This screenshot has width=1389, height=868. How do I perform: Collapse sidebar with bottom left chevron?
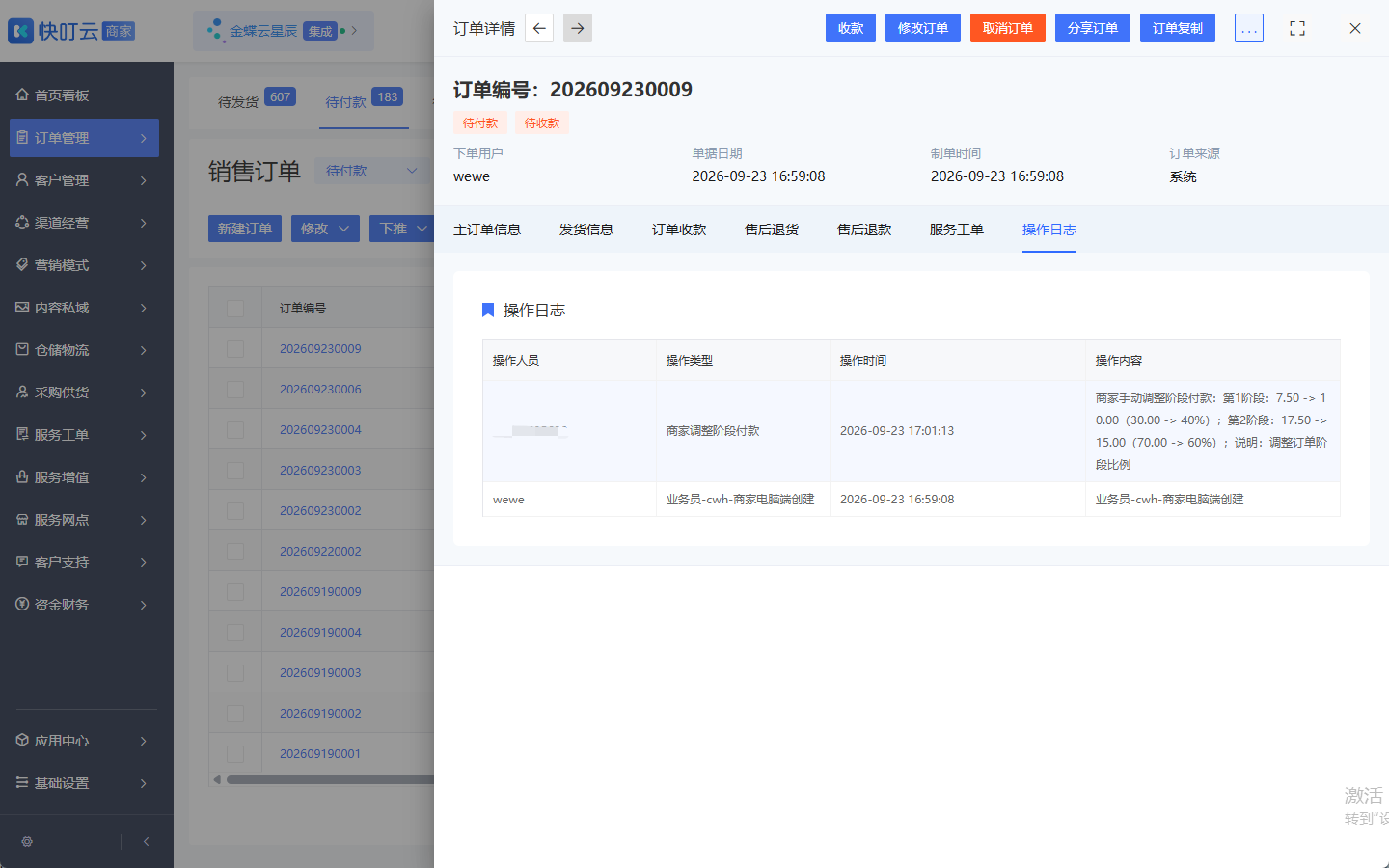pyautogui.click(x=146, y=841)
